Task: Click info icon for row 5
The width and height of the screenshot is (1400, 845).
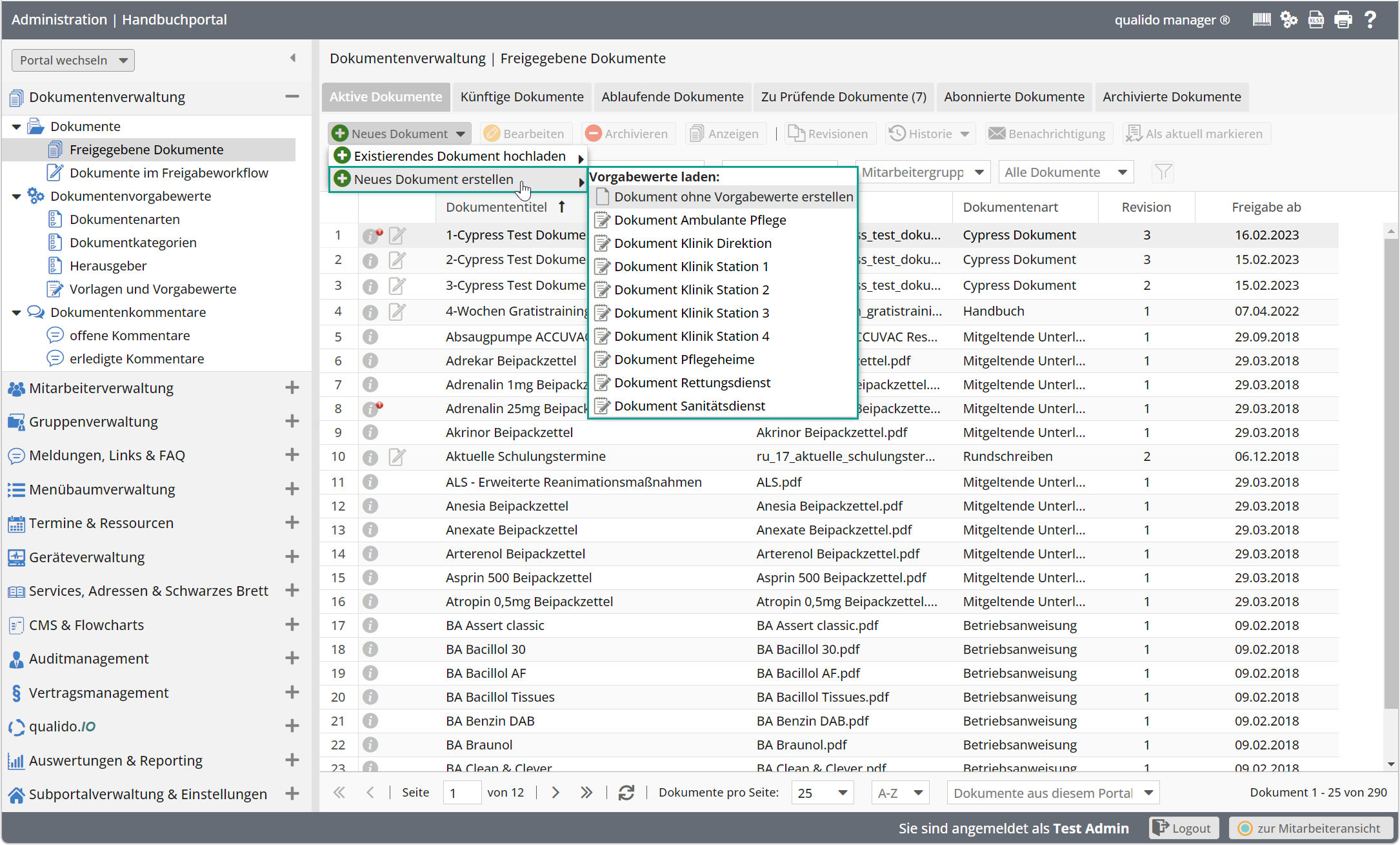Action: point(370,337)
